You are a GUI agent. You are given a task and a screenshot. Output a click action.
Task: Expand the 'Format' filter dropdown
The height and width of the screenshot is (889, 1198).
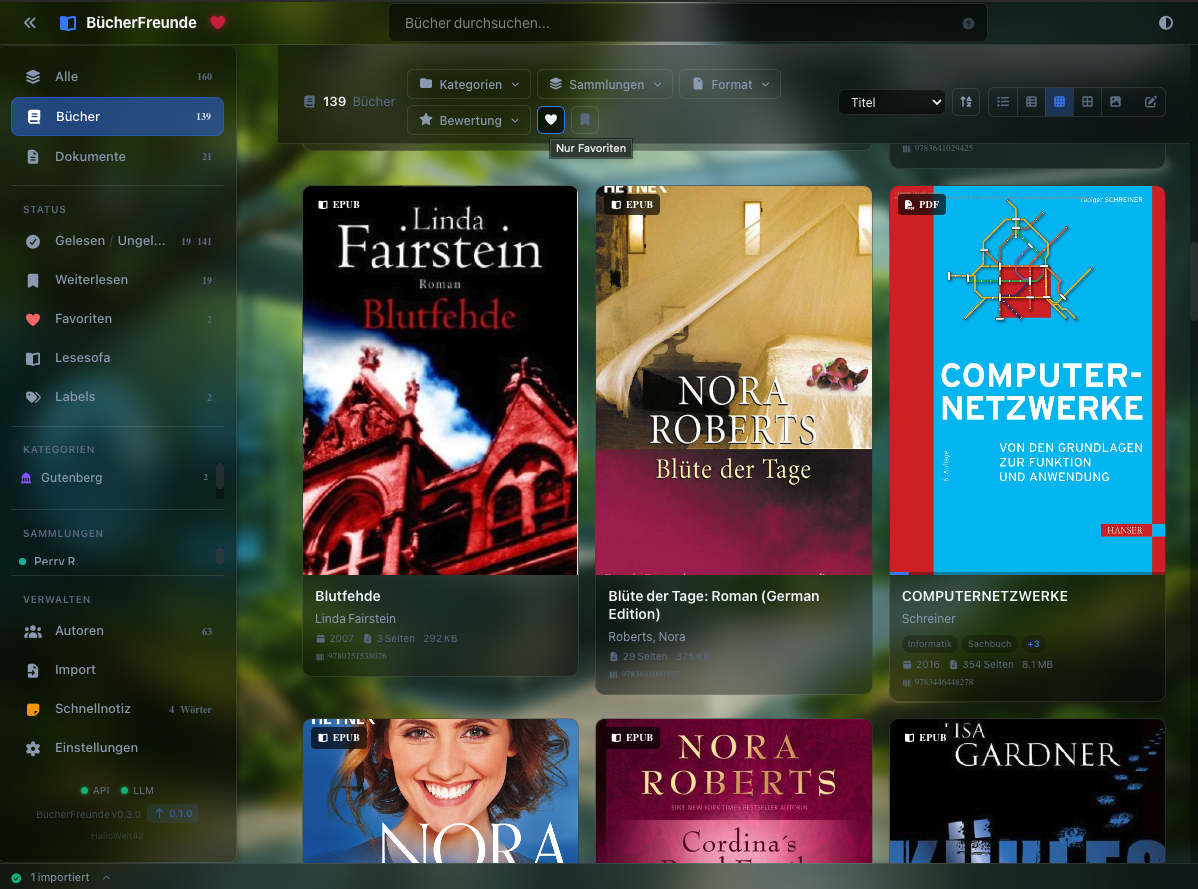click(730, 84)
